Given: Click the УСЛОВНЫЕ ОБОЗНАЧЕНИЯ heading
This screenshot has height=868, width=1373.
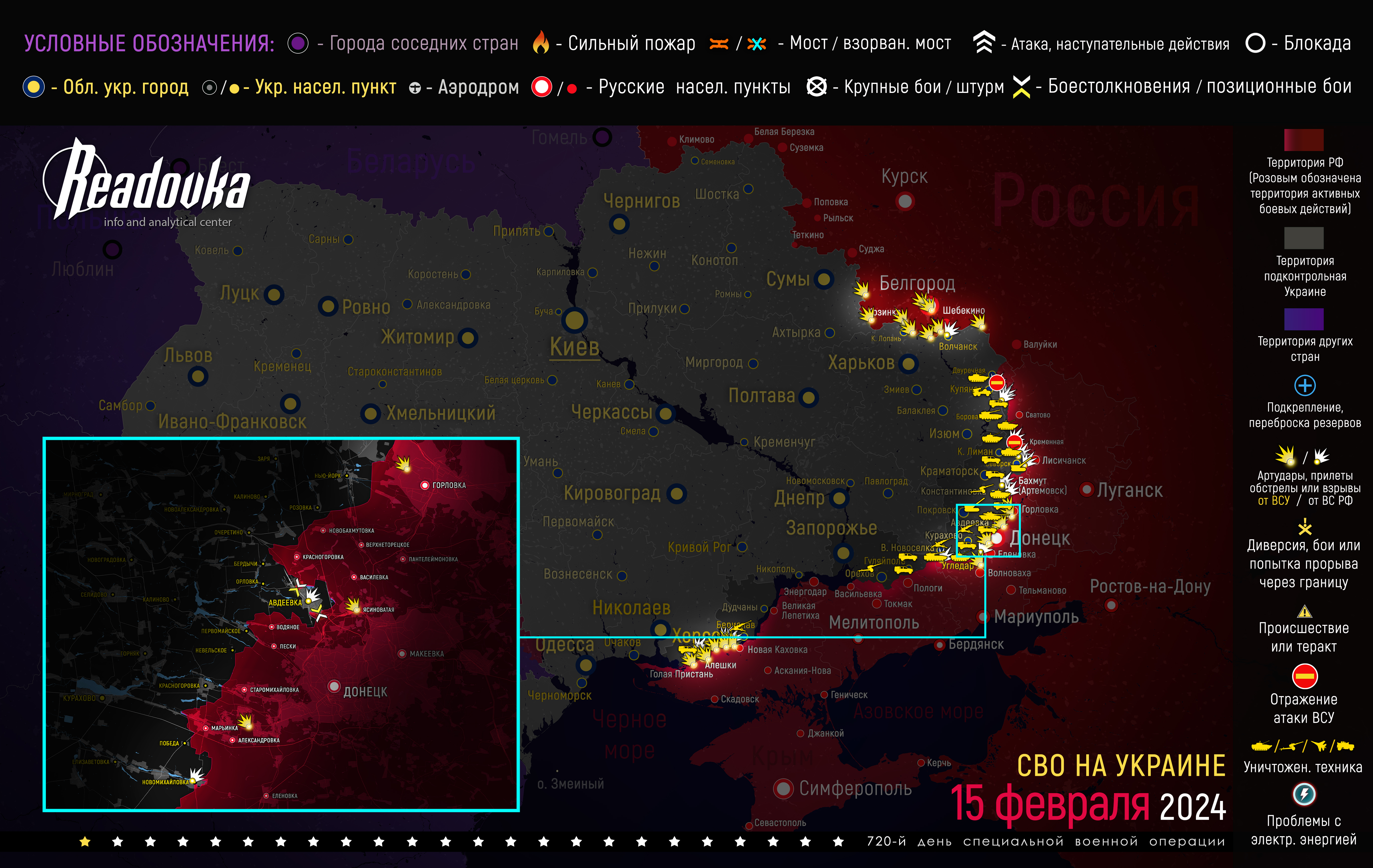Looking at the screenshot, I should [149, 43].
